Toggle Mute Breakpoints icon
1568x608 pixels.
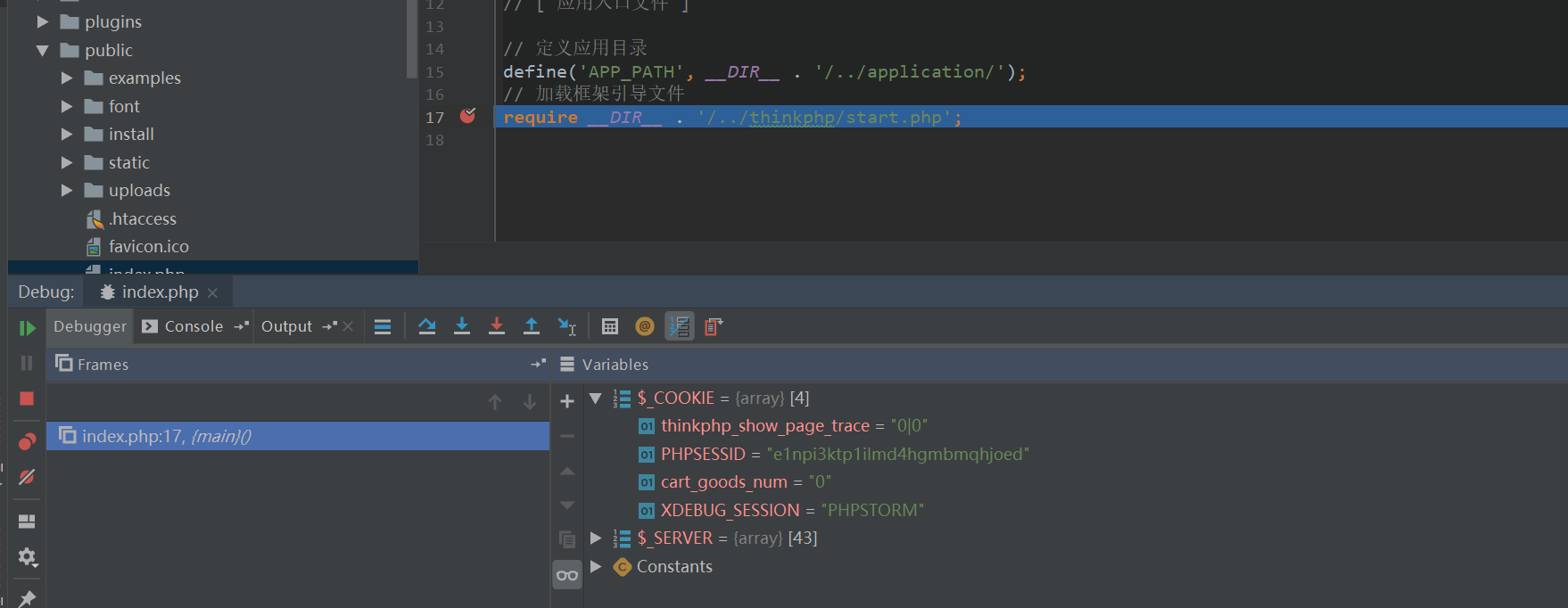click(x=27, y=477)
